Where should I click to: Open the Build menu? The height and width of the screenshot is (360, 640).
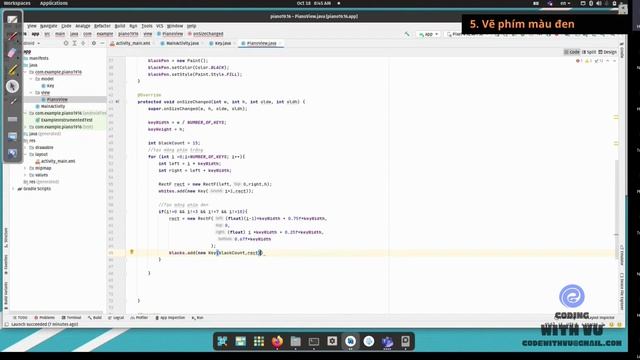[120, 26]
